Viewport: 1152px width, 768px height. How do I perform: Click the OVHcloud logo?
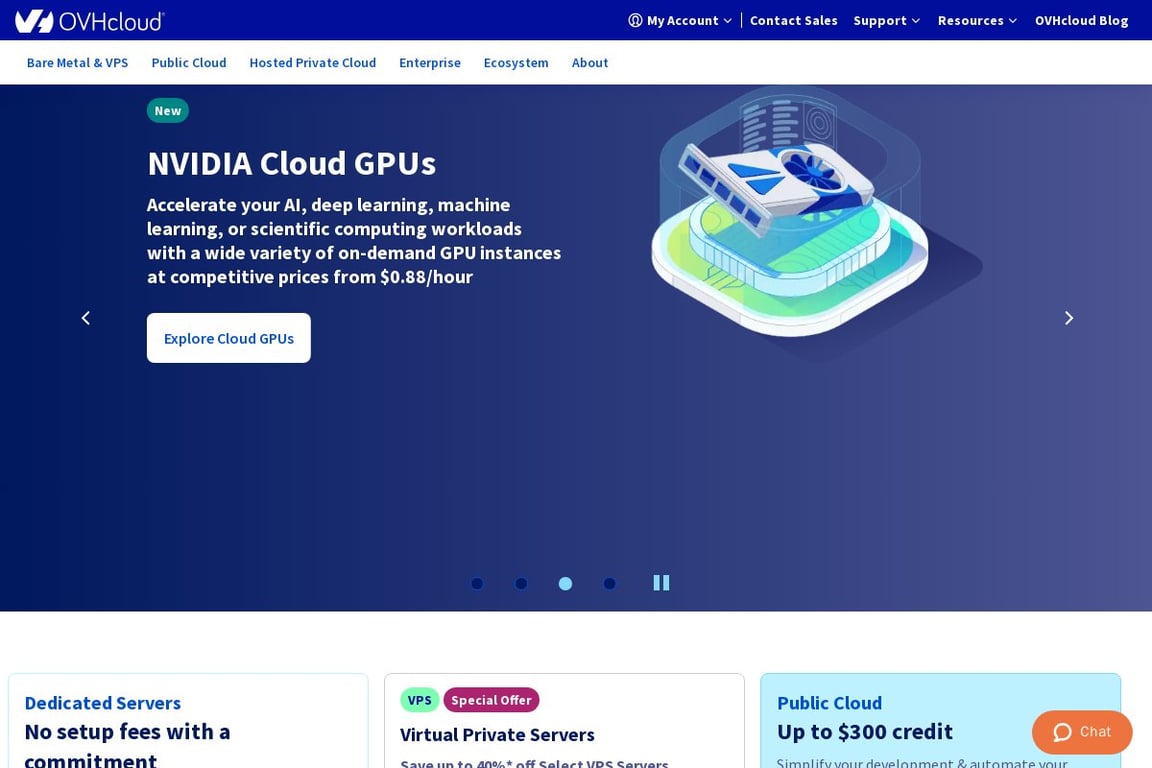click(90, 20)
